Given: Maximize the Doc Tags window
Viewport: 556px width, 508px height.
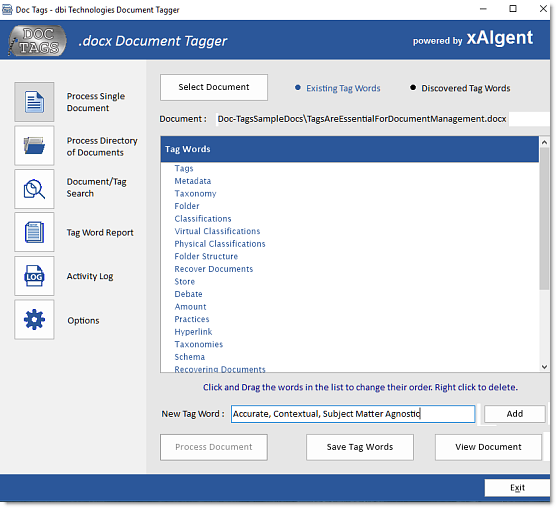Looking at the screenshot, I should (x=513, y=9).
